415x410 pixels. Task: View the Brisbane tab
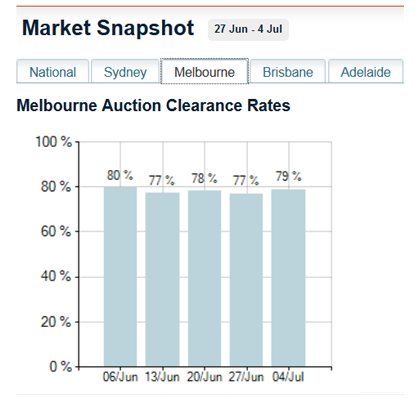288,72
